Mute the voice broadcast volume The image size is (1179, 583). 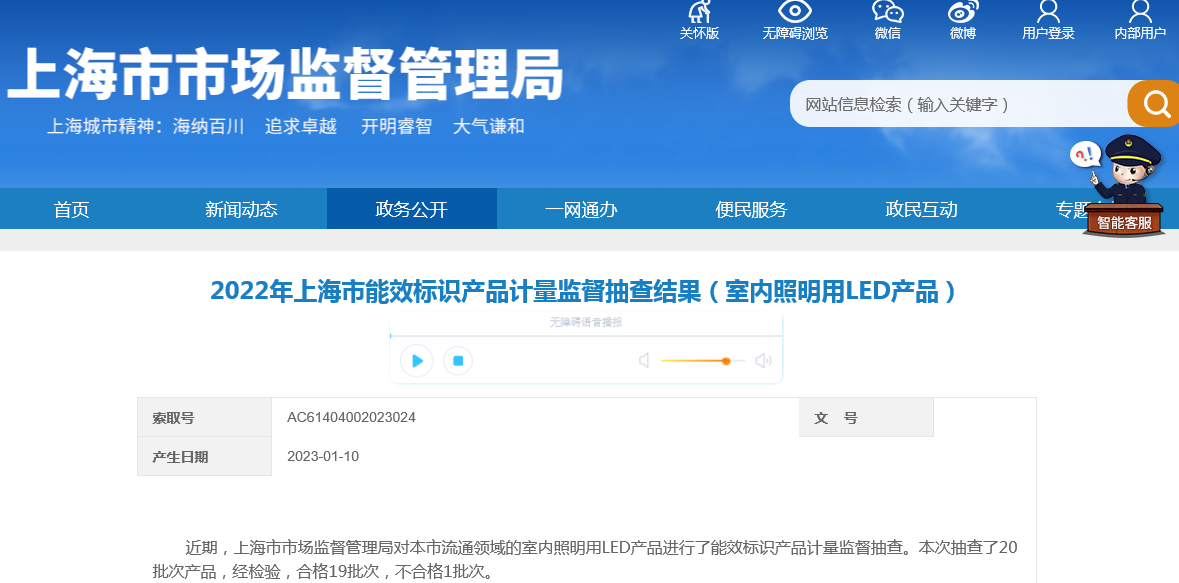[643, 359]
